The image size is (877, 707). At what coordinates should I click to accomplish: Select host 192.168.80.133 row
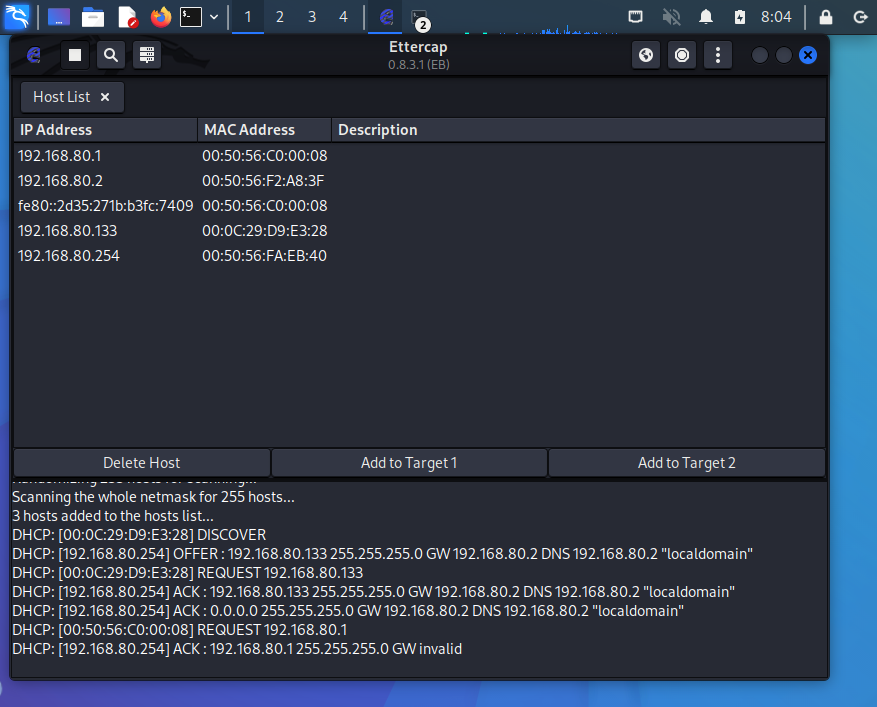coord(419,230)
